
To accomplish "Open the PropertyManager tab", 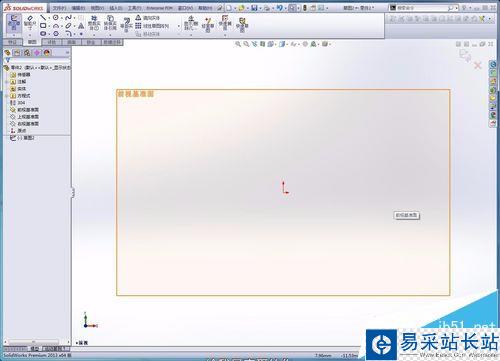I will (x=17, y=53).
